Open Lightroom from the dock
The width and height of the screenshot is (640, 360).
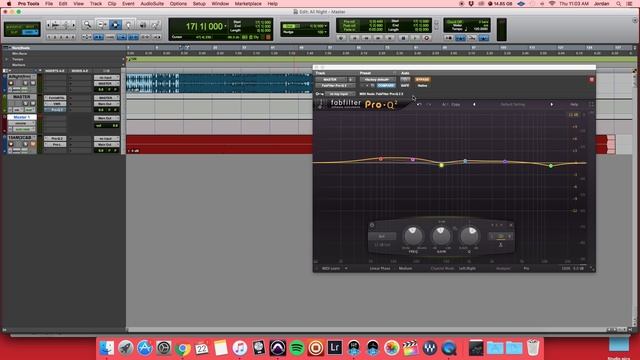pos(335,348)
